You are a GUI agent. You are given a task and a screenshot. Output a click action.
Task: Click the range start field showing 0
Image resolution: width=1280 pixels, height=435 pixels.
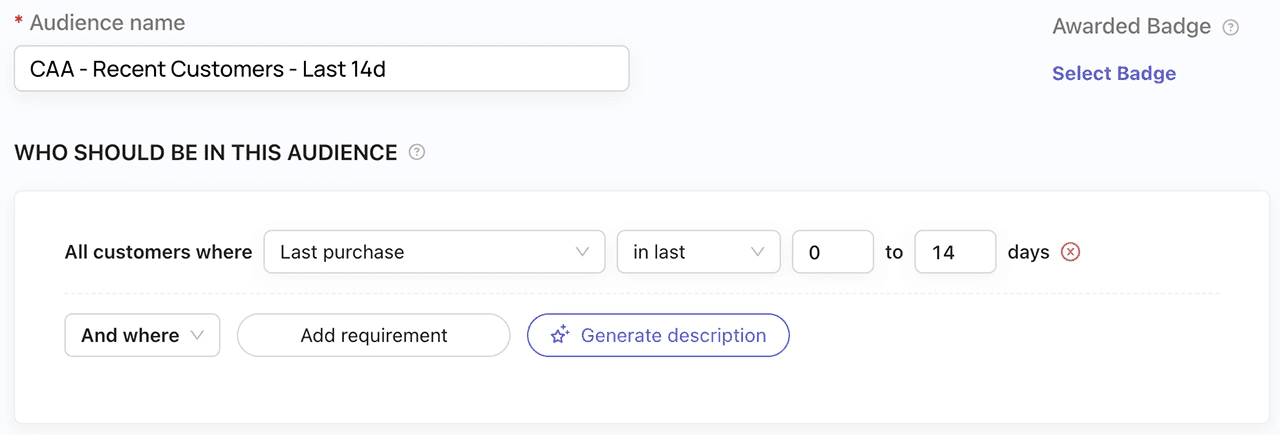832,252
